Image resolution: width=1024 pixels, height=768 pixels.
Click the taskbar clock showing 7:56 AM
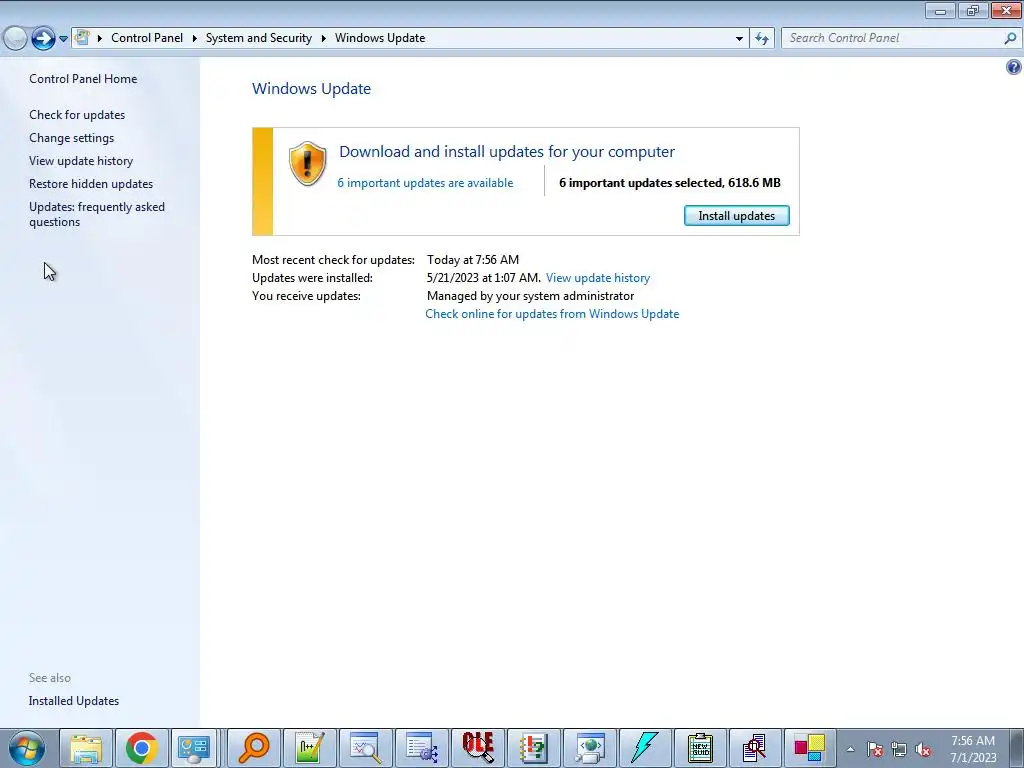(x=973, y=749)
